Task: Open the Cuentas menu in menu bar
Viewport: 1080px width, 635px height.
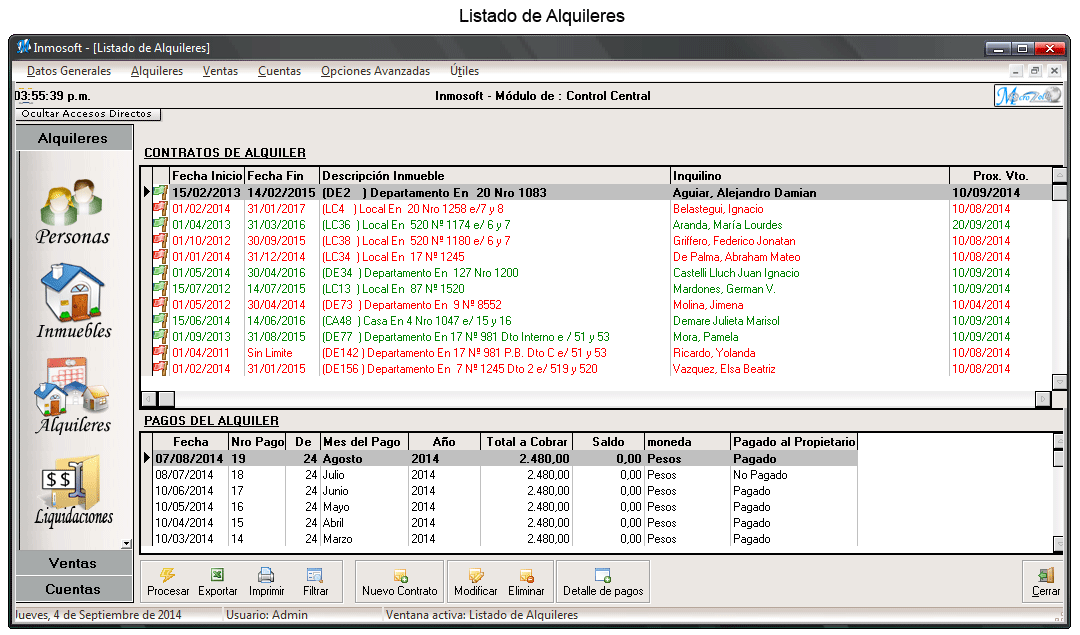Action: click(x=280, y=71)
